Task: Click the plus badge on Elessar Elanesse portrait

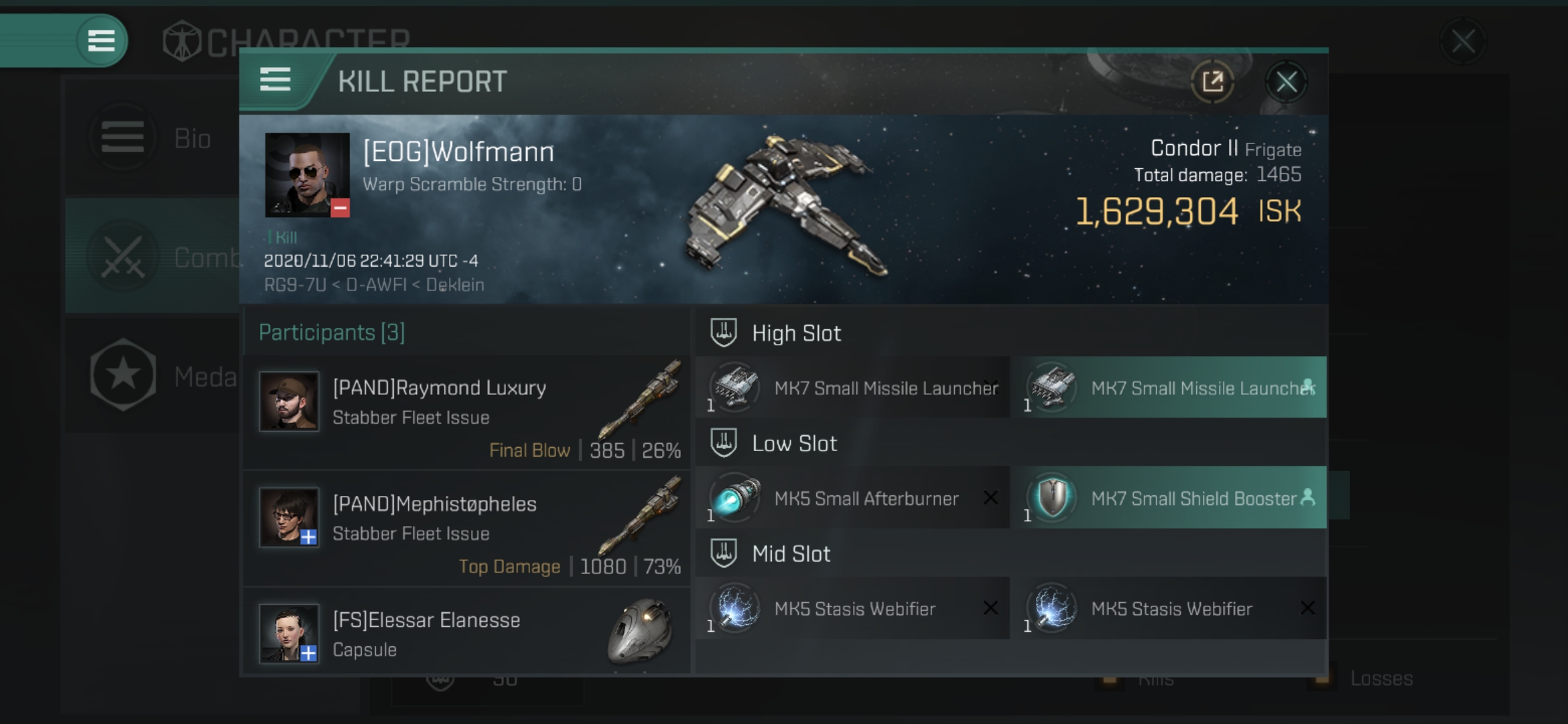Action: 308,653
